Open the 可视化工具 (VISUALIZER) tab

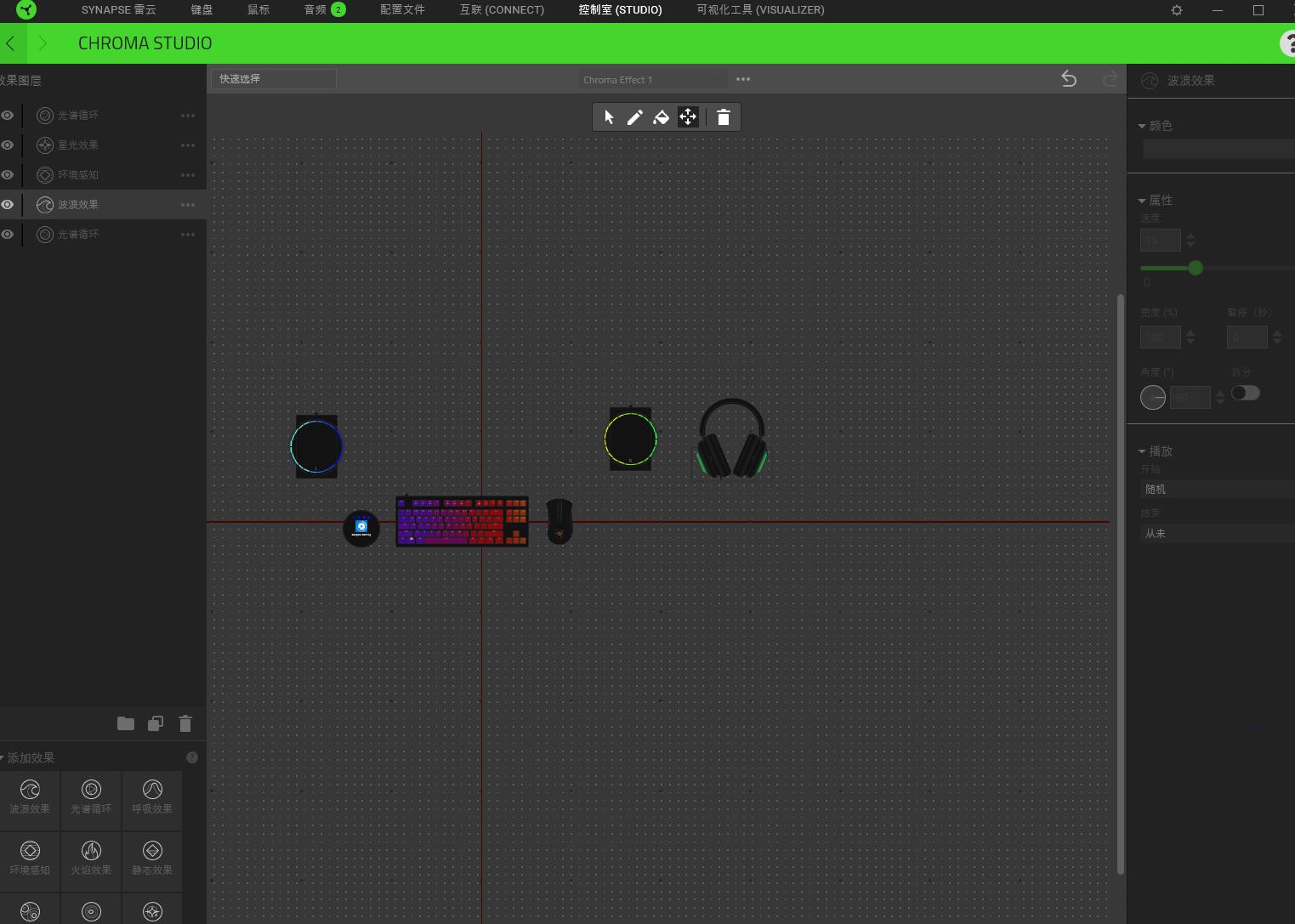(760, 10)
